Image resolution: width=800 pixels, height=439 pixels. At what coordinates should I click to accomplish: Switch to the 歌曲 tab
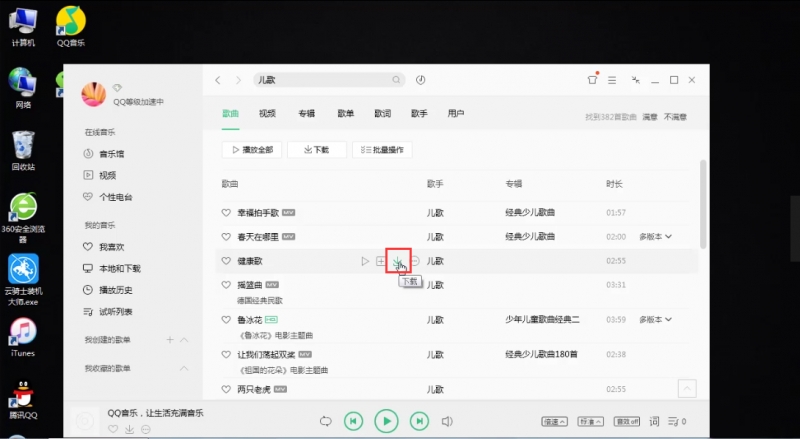tap(231, 114)
